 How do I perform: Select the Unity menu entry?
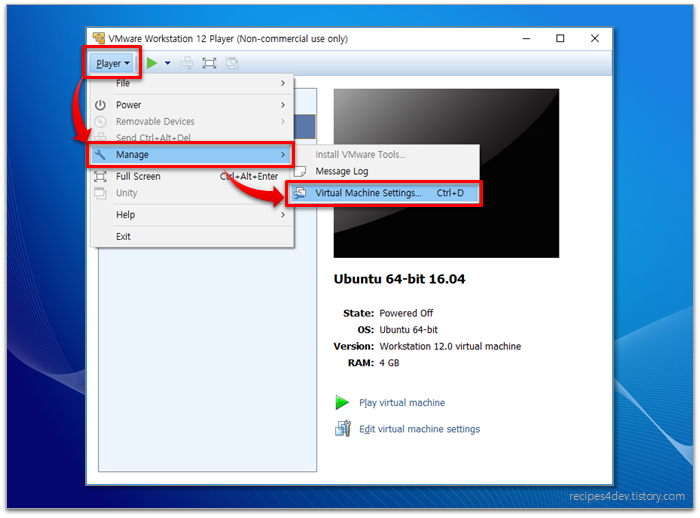pos(192,193)
